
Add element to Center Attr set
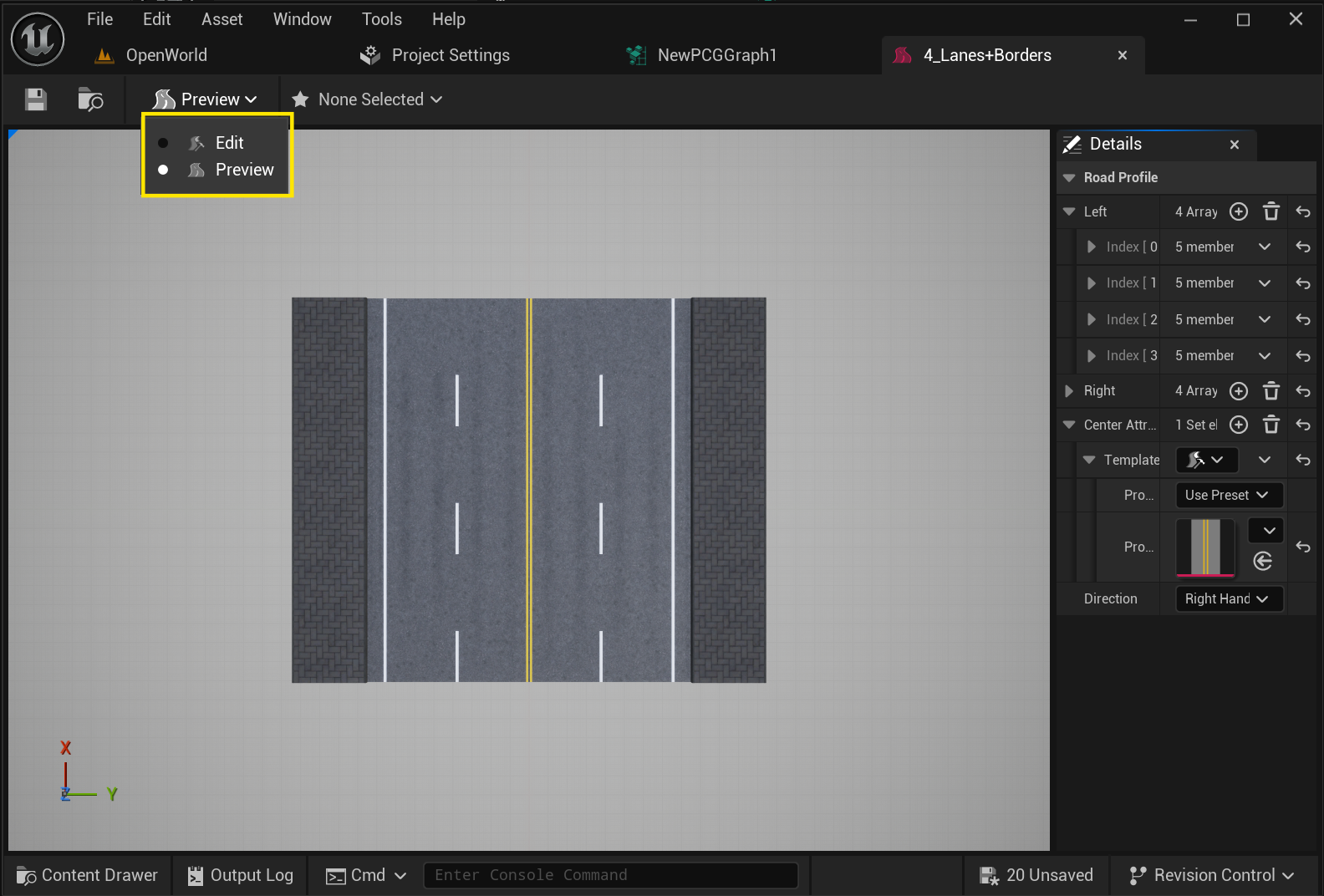1239,425
